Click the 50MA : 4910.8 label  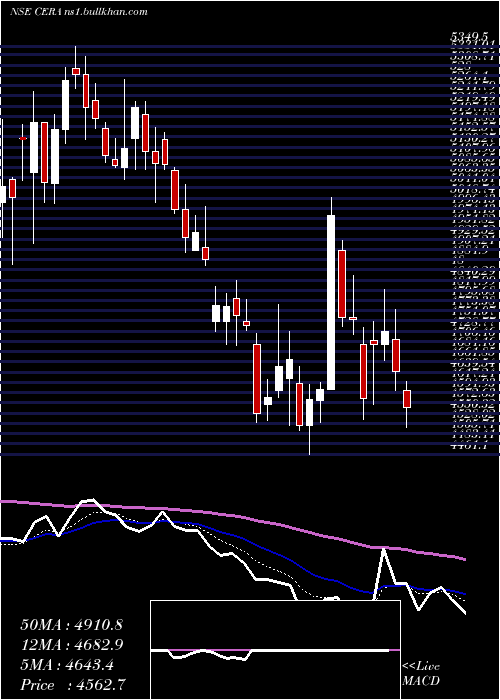[x=71, y=625]
